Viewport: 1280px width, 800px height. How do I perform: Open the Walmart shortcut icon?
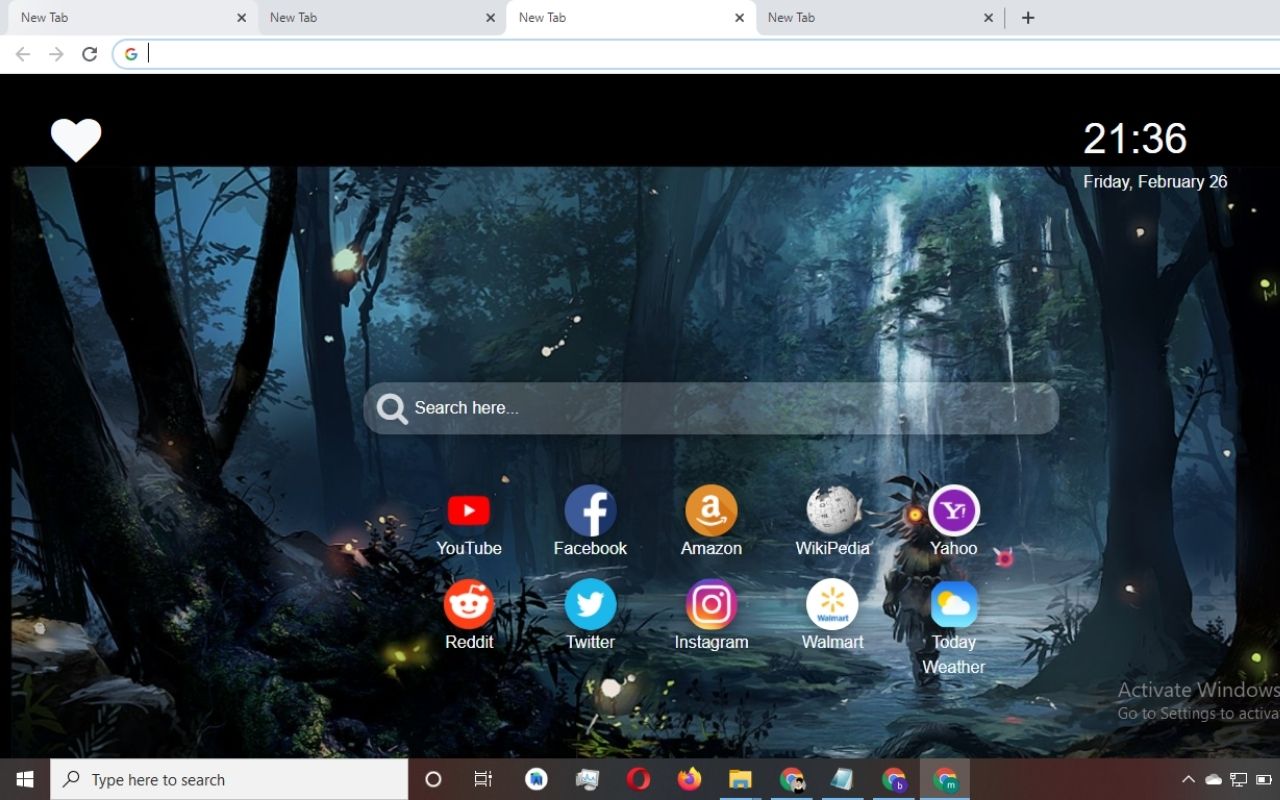click(x=832, y=604)
